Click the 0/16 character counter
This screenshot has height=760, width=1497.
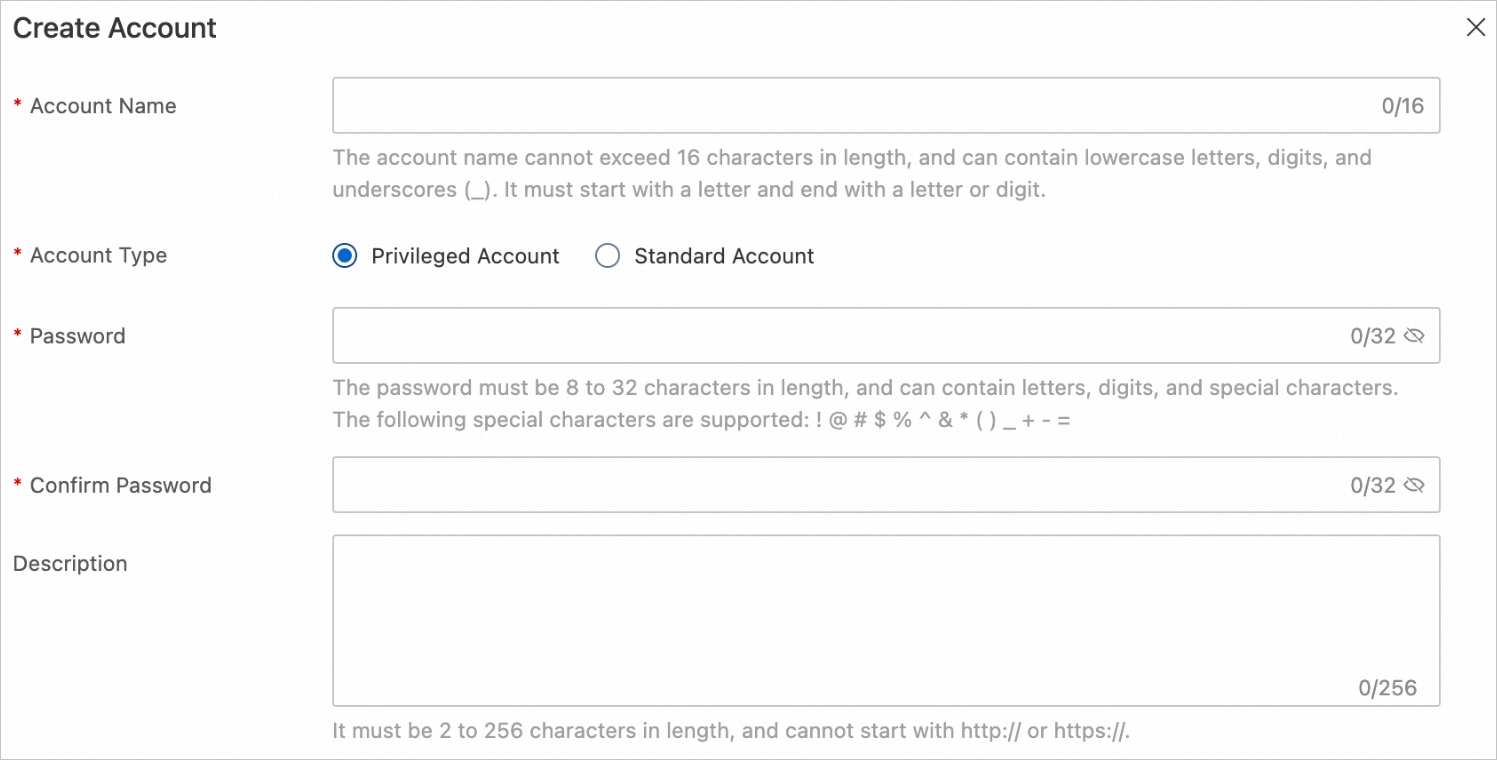1402,106
